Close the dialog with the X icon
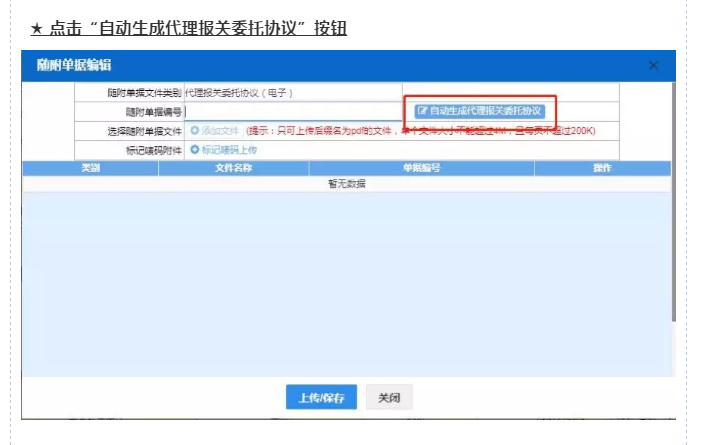The image size is (701, 445). tap(654, 65)
